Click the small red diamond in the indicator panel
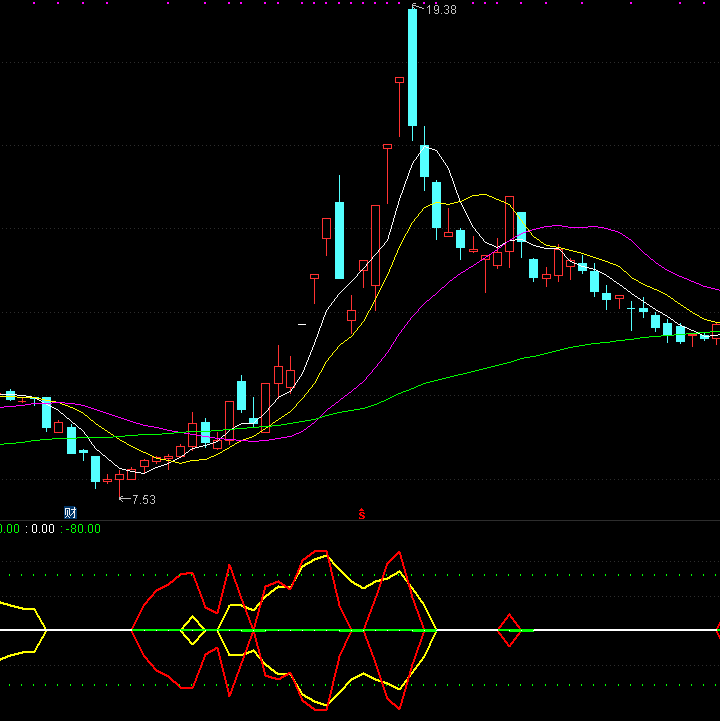The image size is (720, 721). [x=509, y=630]
